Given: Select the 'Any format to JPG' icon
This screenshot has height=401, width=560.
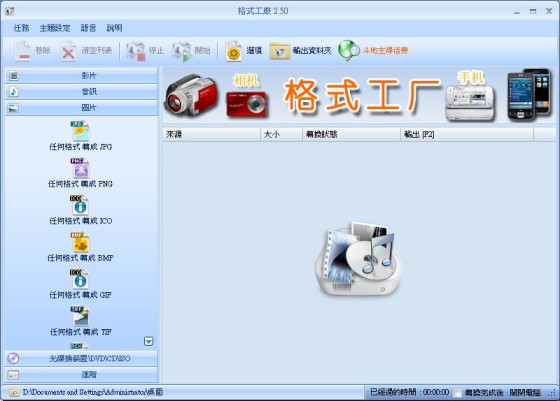Looking at the screenshot, I should [80, 131].
